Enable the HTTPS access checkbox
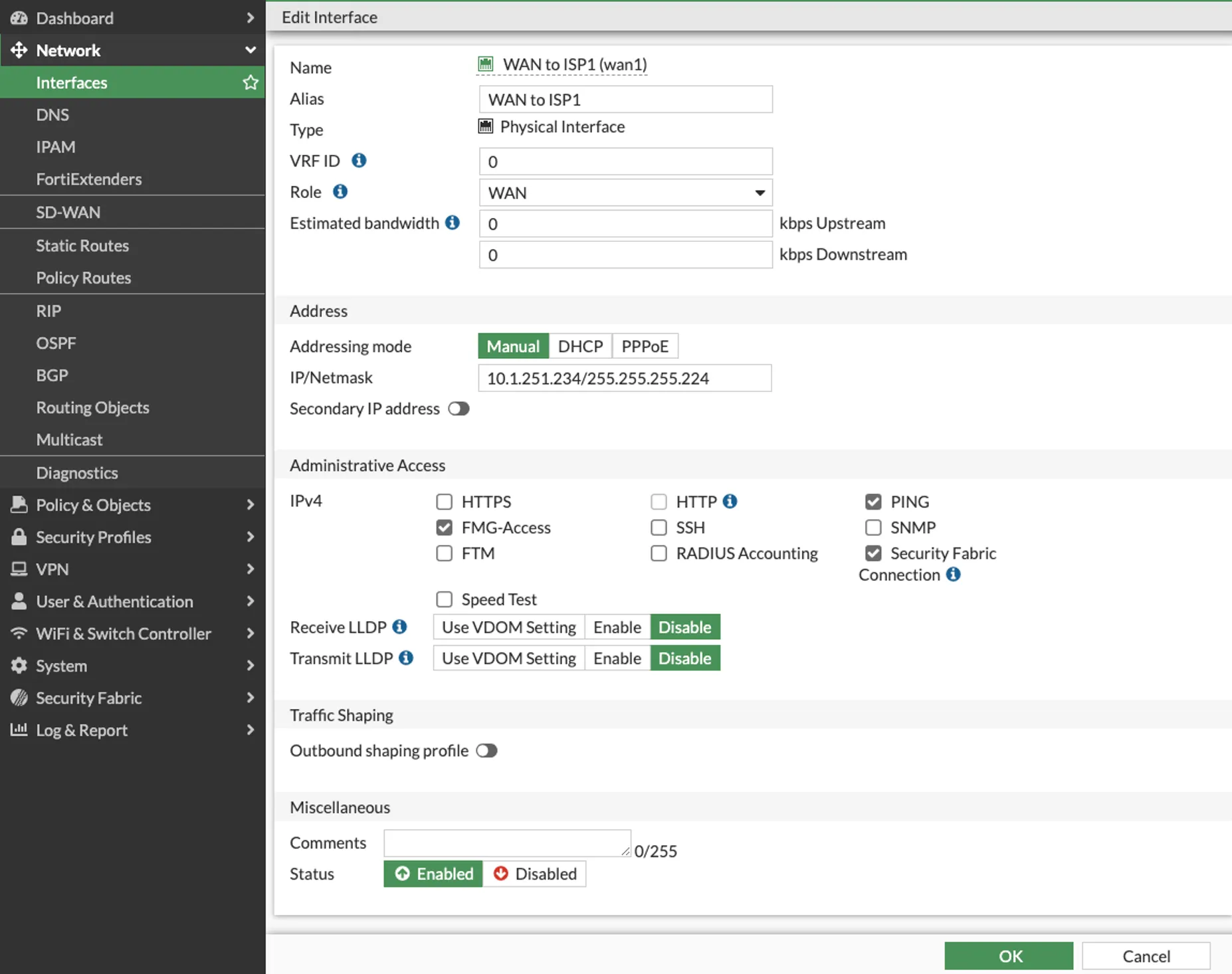The width and height of the screenshot is (1232, 974). pyautogui.click(x=445, y=501)
